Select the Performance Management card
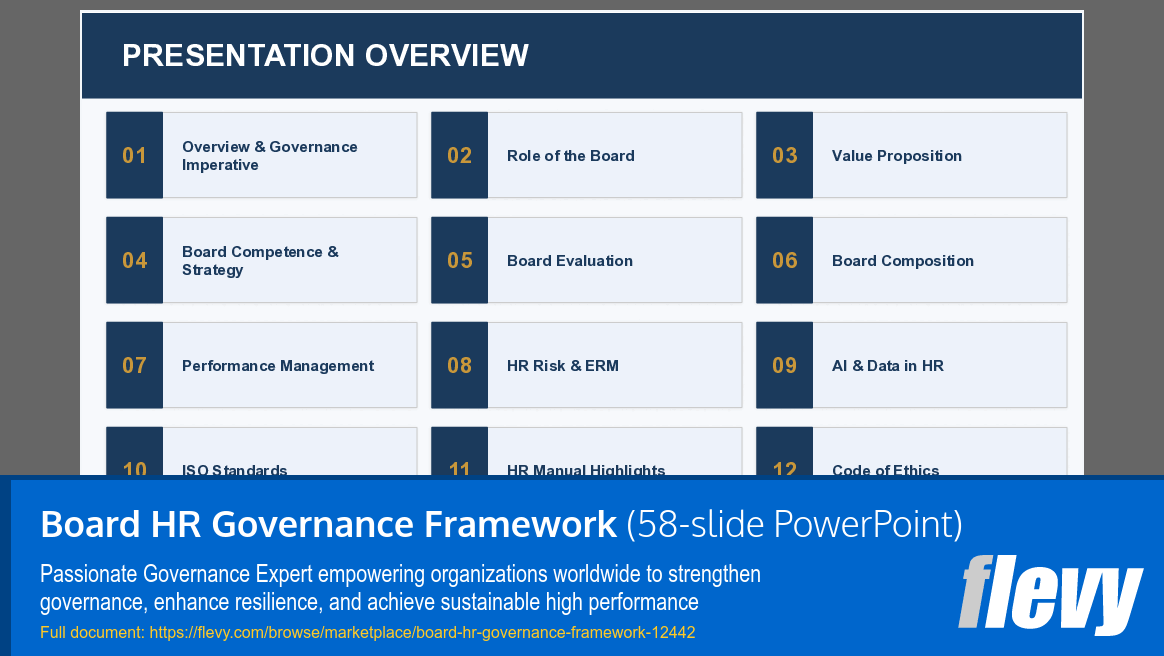This screenshot has width=1164, height=656. tap(261, 365)
